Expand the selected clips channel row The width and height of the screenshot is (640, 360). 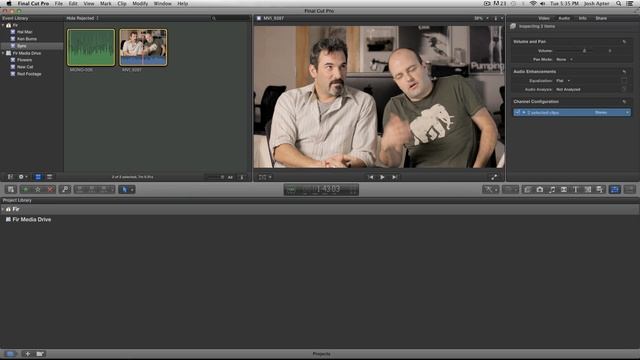click(524, 112)
